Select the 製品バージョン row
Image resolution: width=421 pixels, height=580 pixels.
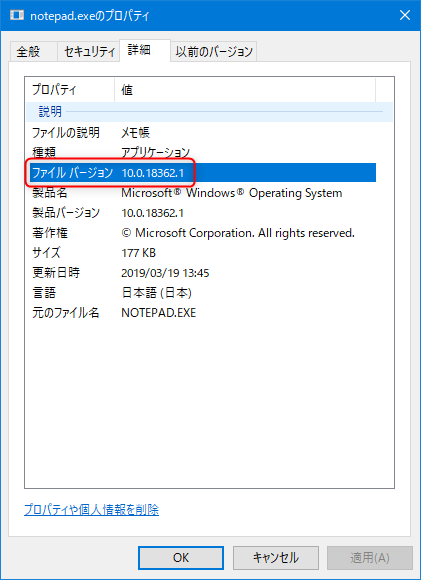[201, 213]
